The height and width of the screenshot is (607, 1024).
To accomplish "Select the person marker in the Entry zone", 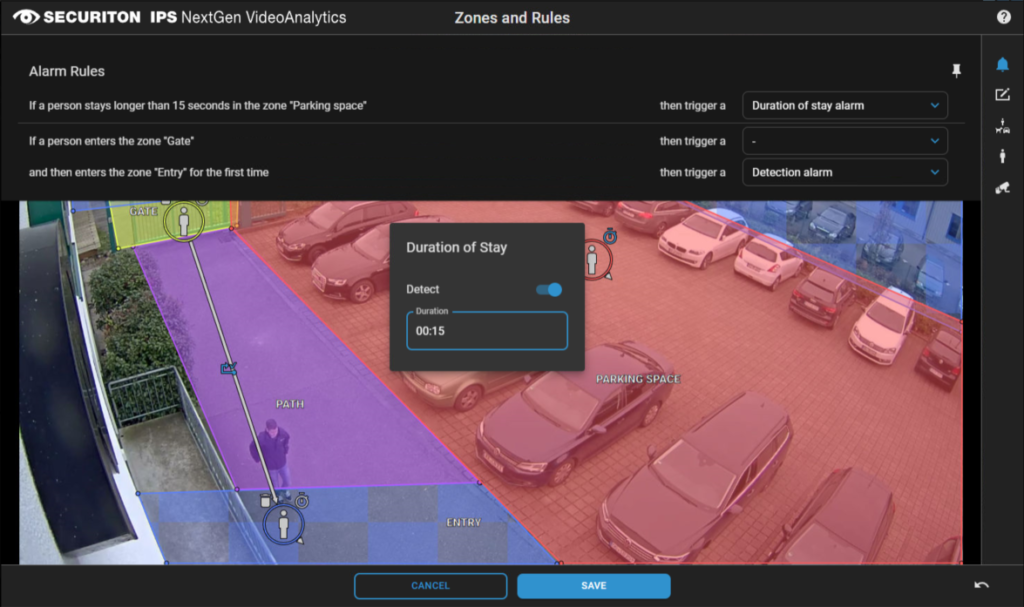I will pos(283,523).
